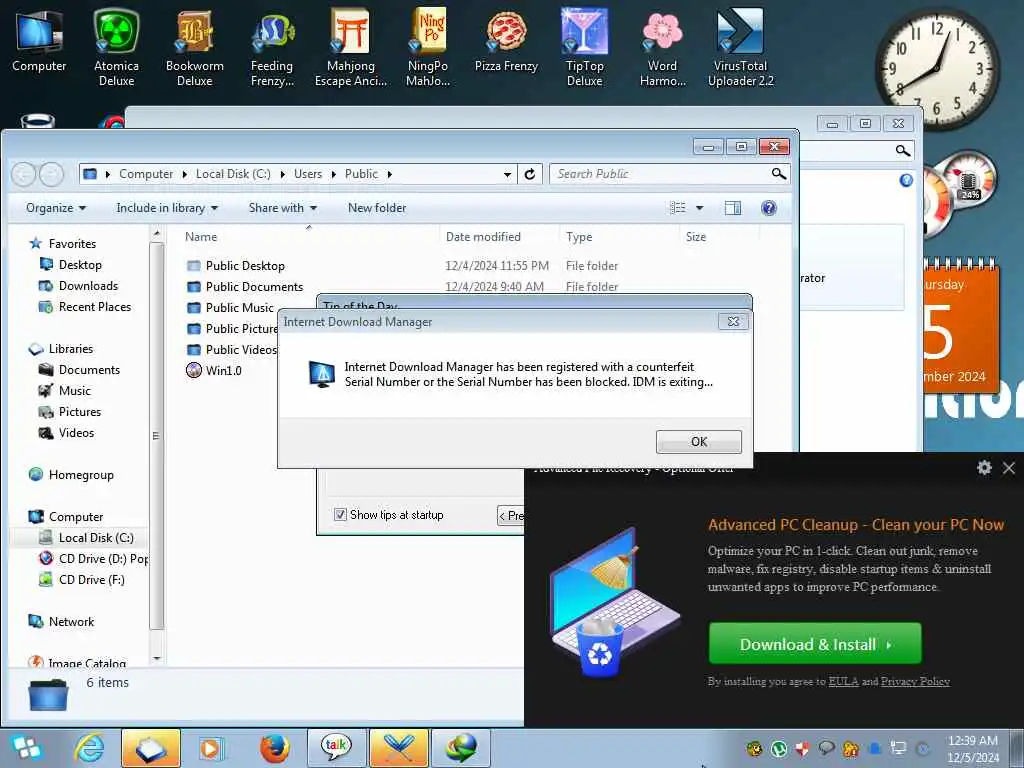Select Documents under Libraries
1024x768 pixels.
89,370
